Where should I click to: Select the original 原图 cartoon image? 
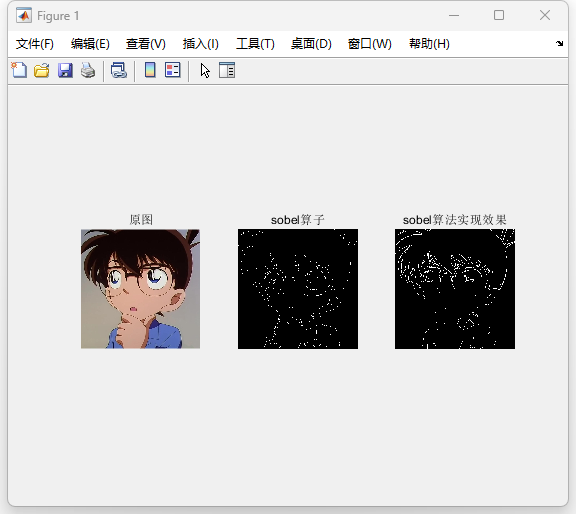tap(140, 289)
